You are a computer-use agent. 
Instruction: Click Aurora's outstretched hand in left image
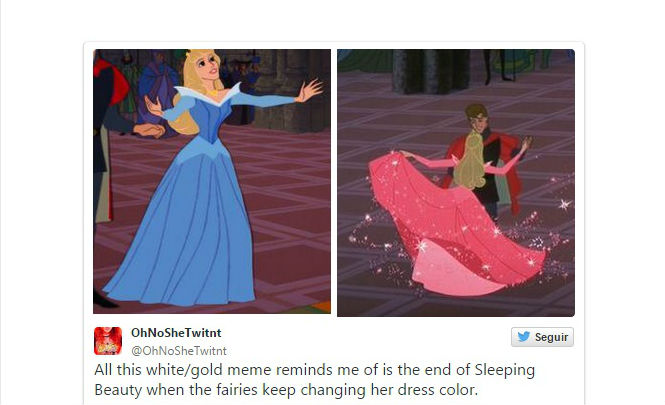point(311,90)
